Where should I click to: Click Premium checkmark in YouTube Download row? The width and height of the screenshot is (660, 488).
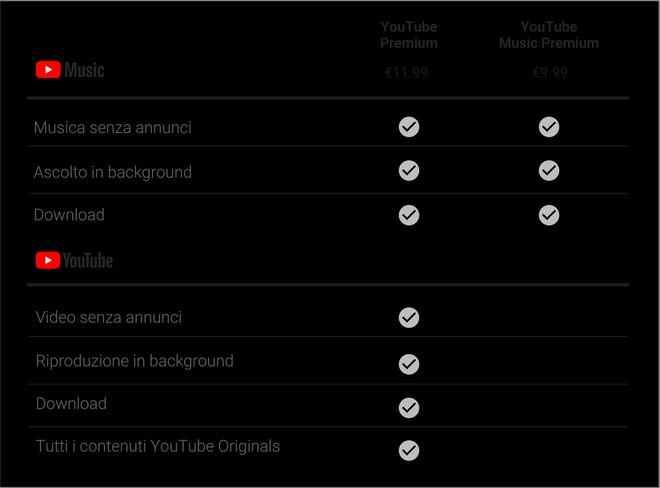click(x=409, y=407)
